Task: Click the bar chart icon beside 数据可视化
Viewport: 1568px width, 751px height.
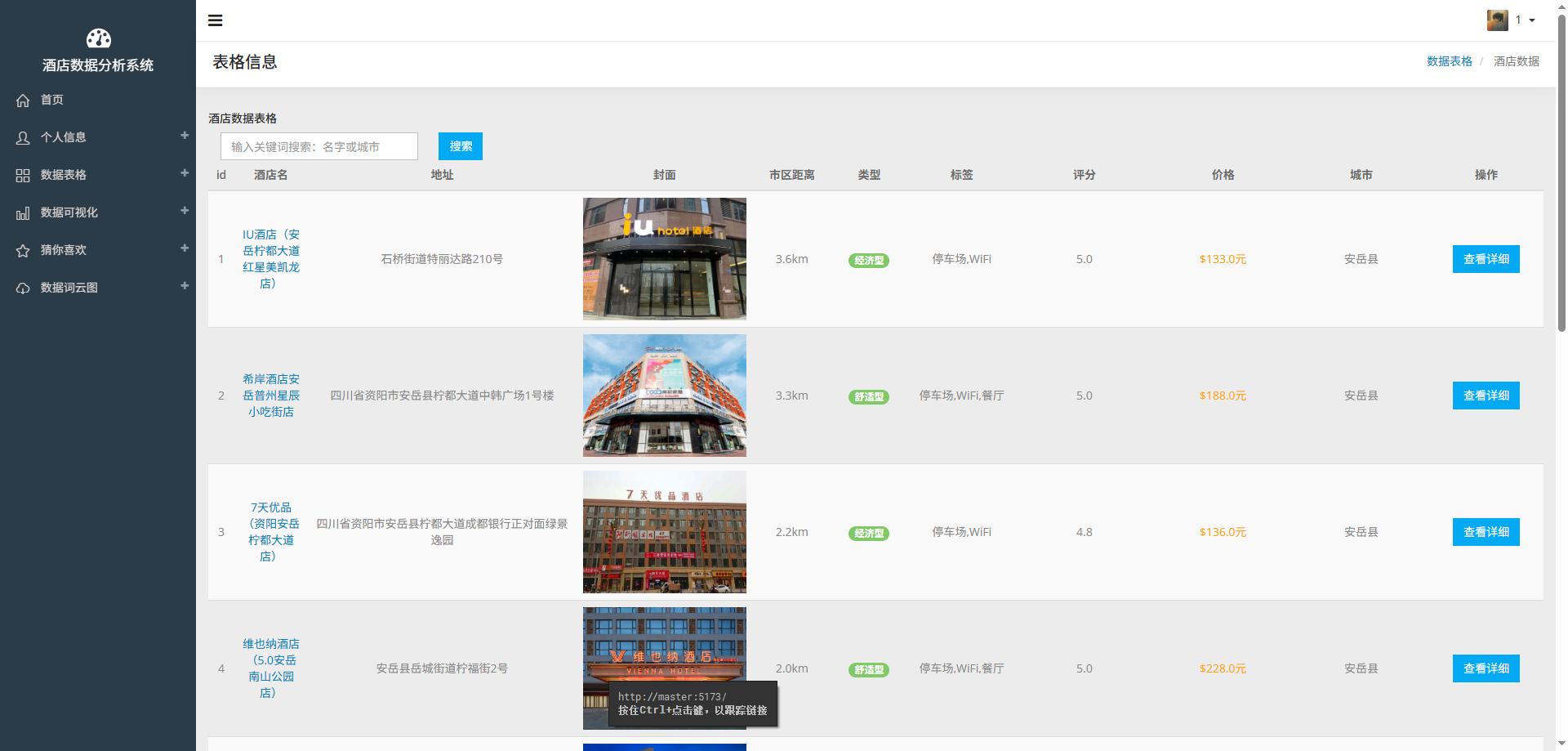Action: tap(23, 213)
